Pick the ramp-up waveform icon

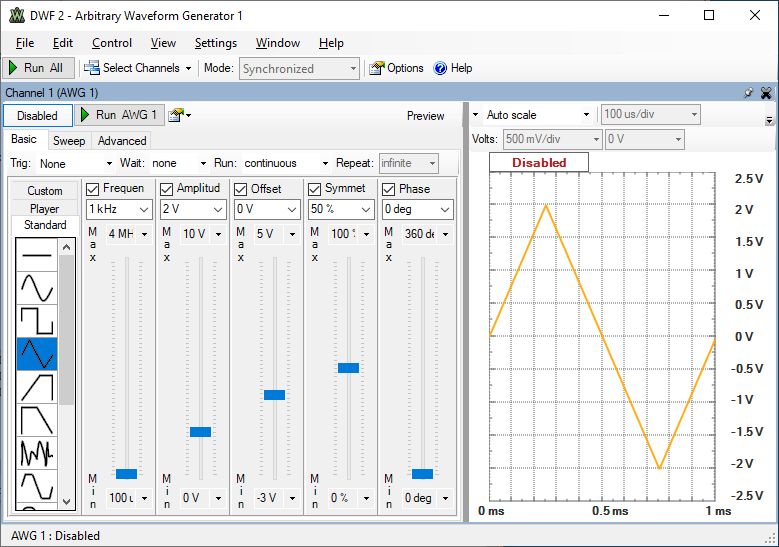pyautogui.click(x=37, y=387)
